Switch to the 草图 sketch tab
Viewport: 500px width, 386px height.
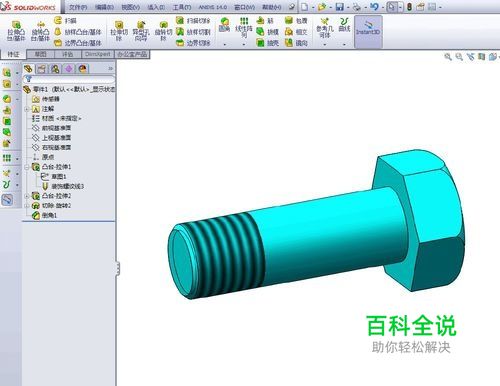(40, 54)
